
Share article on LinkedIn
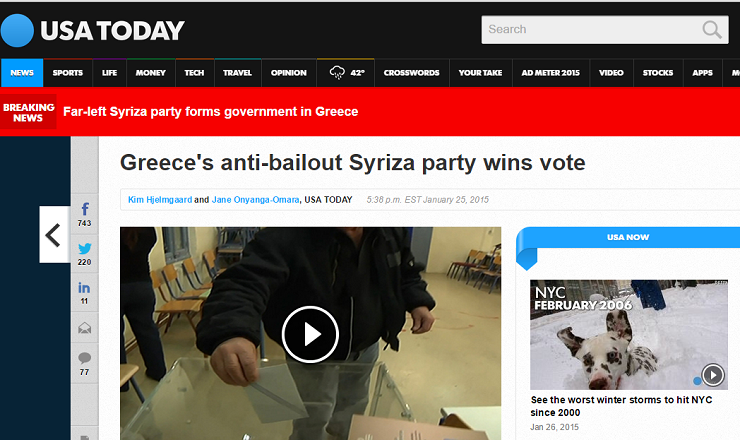pos(84,293)
